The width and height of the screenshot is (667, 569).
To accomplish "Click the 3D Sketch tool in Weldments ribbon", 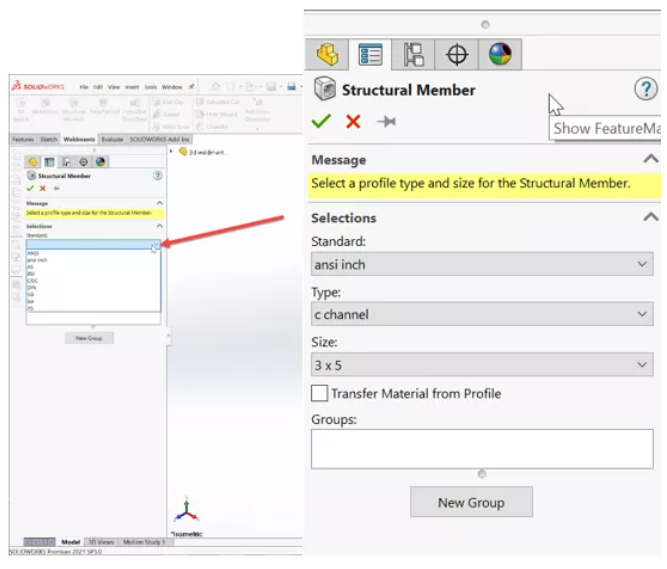I will [x=20, y=109].
